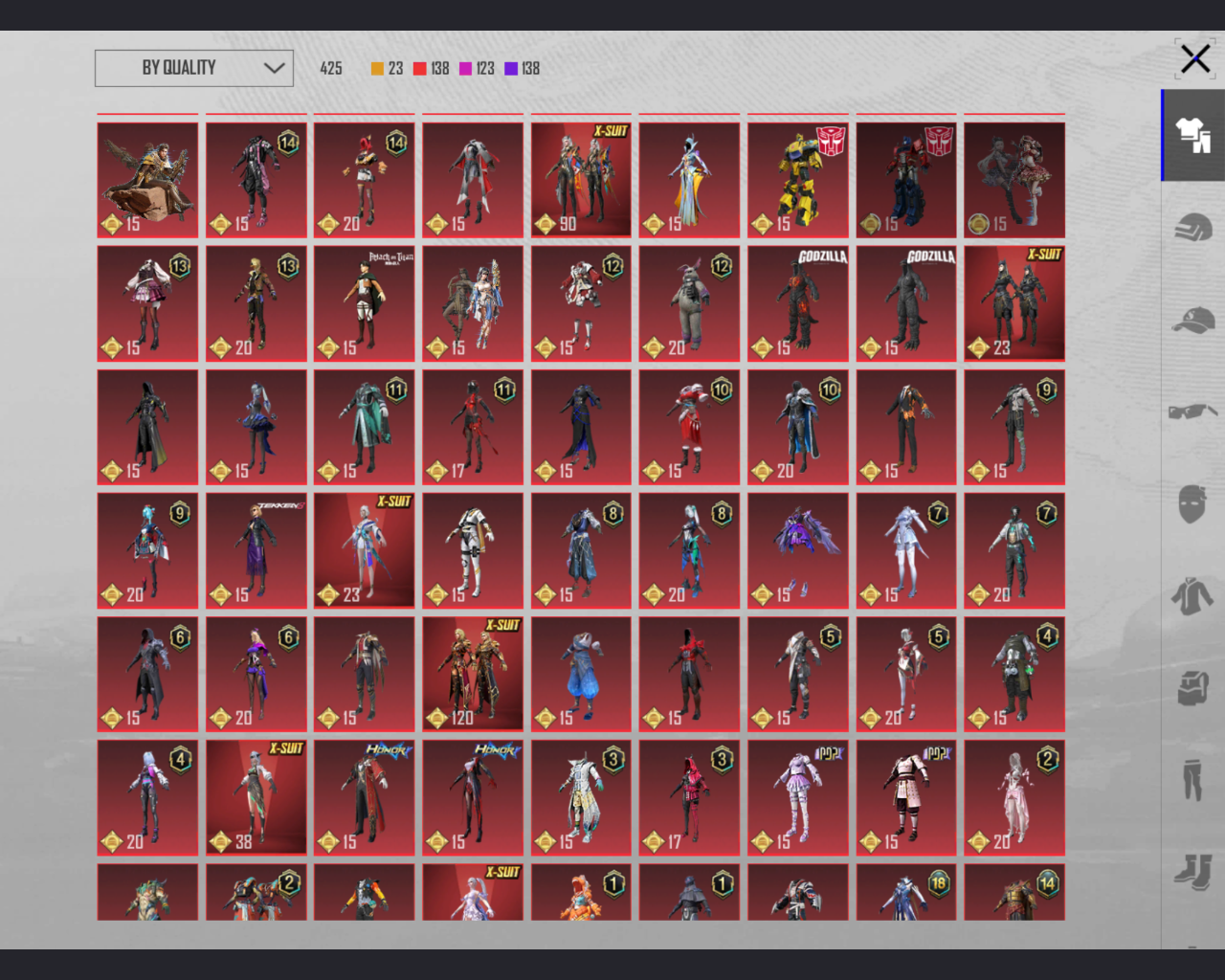This screenshot has height=980, width=1225.
Task: Select the badge 5 white-red outfit priced 20
Action: tap(906, 674)
